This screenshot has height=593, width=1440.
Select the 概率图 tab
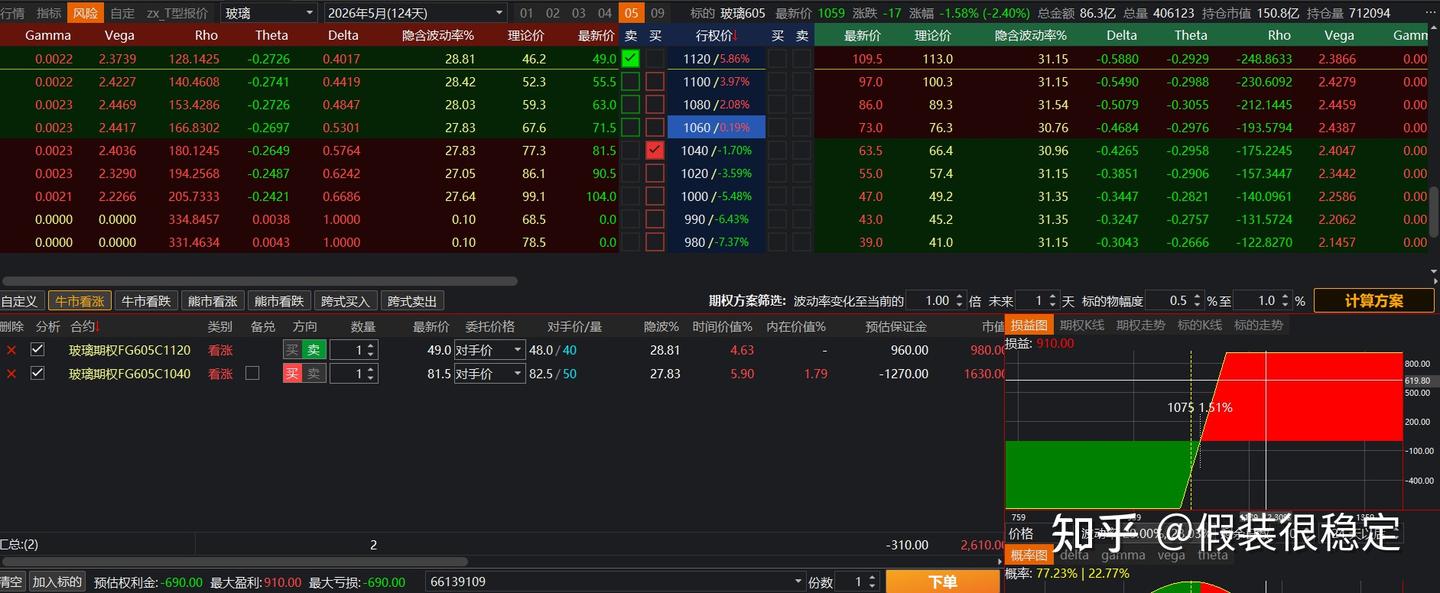tap(1029, 555)
